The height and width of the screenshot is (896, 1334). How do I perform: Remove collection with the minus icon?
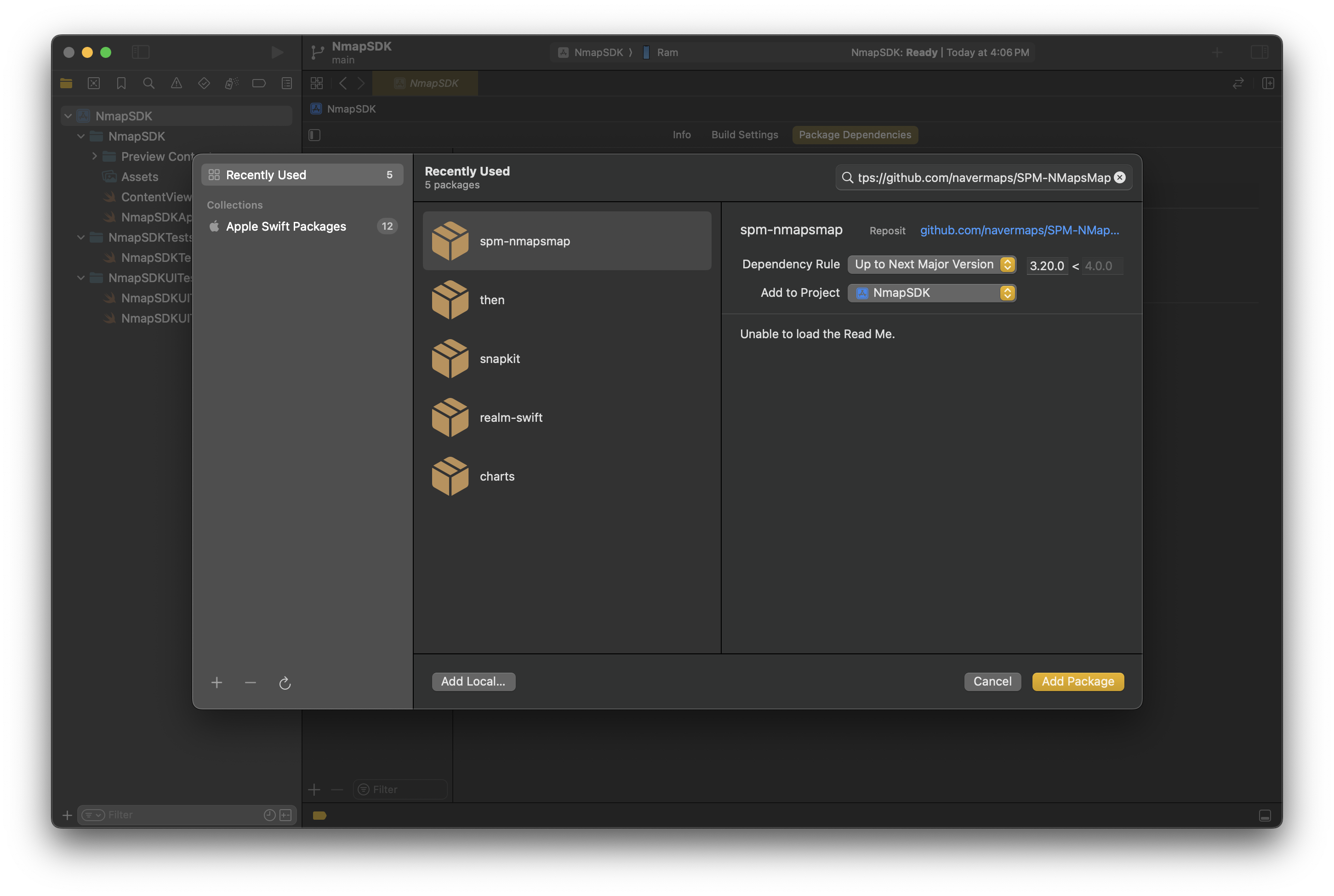tap(251, 683)
